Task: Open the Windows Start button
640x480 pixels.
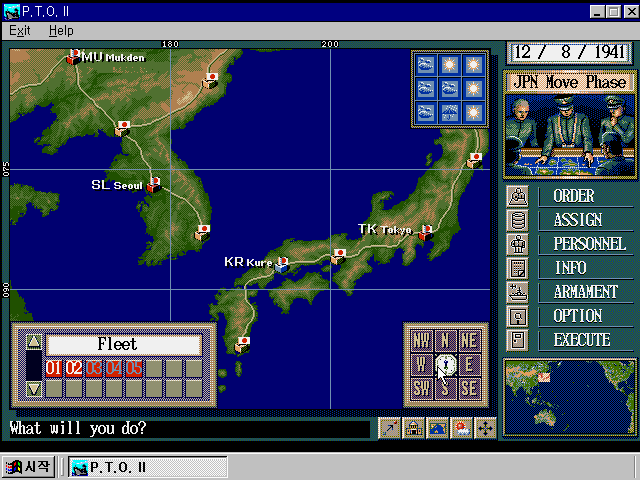Action: click(29, 467)
